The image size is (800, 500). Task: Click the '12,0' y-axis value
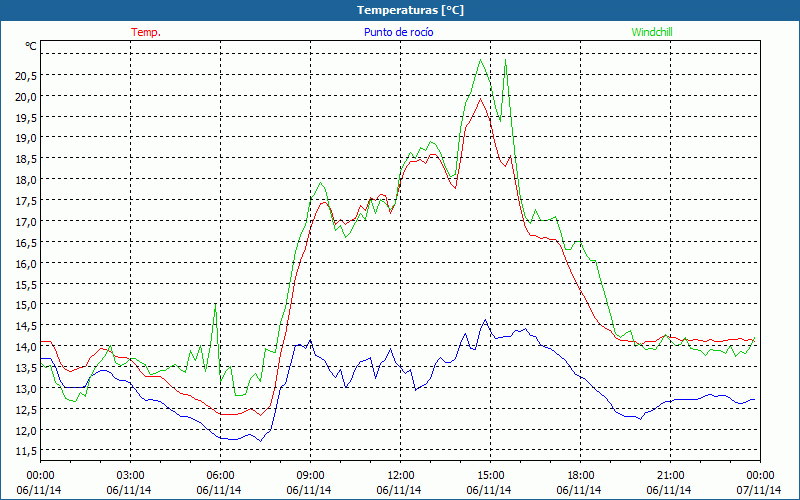pos(26,430)
